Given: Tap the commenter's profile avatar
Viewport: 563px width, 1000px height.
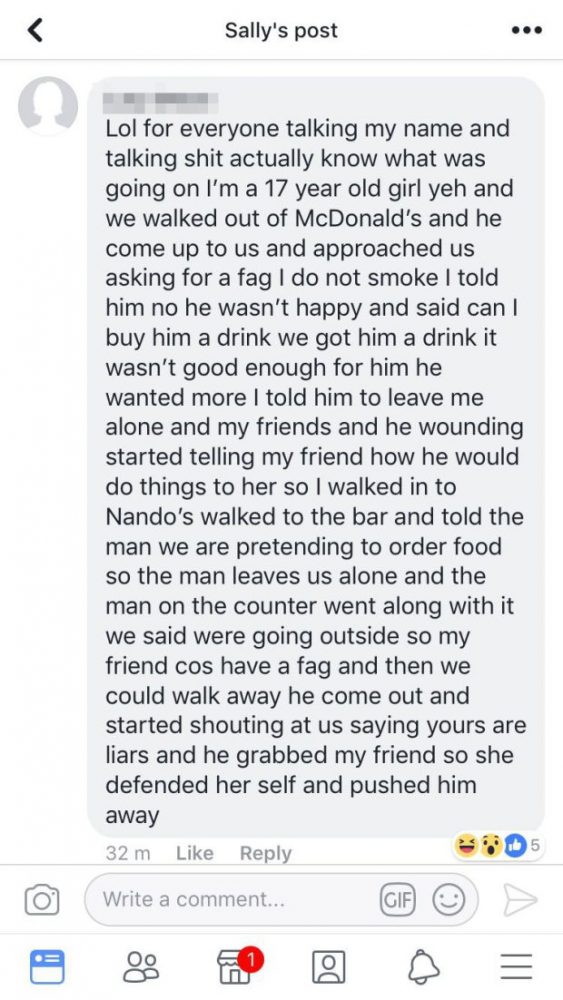Looking at the screenshot, I should click(48, 105).
